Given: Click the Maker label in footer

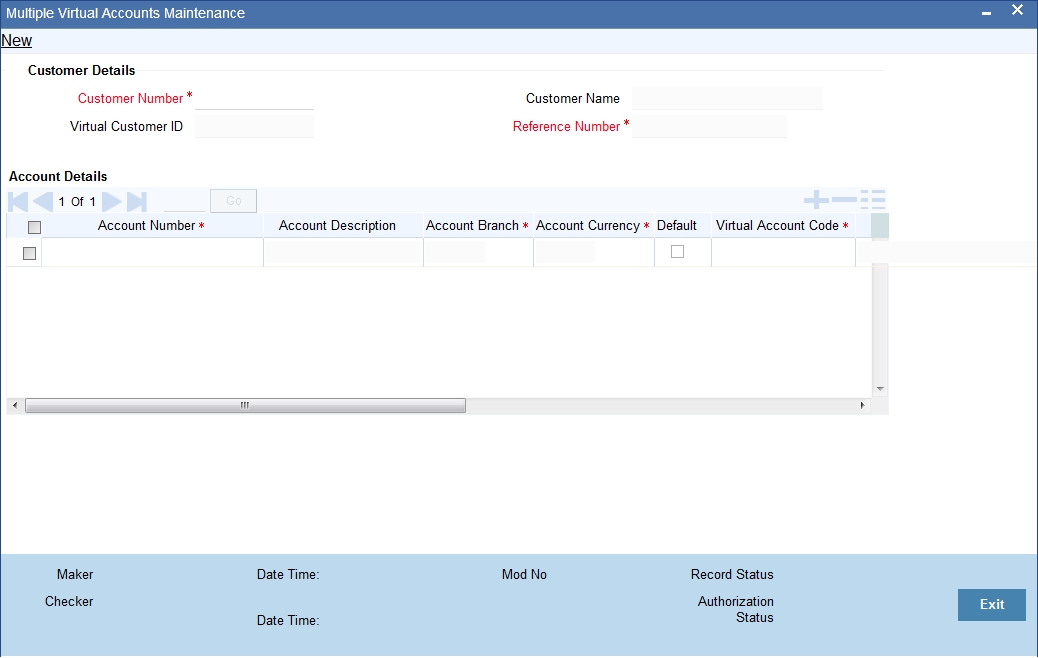Looking at the screenshot, I should pos(75,575).
